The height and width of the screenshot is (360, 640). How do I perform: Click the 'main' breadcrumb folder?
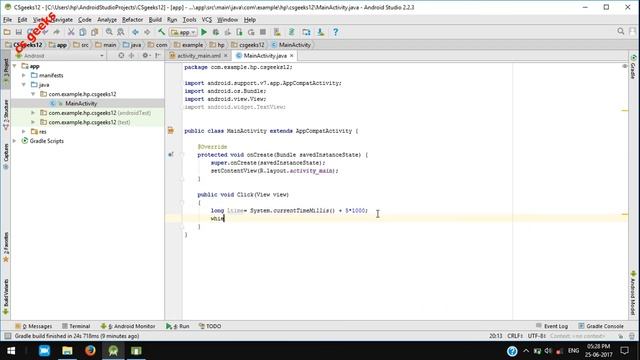[x=106, y=45]
